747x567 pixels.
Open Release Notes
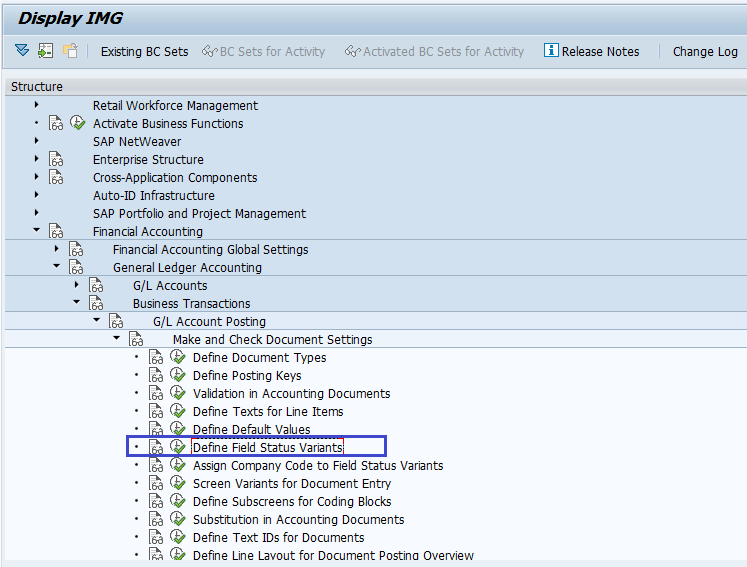[591, 51]
